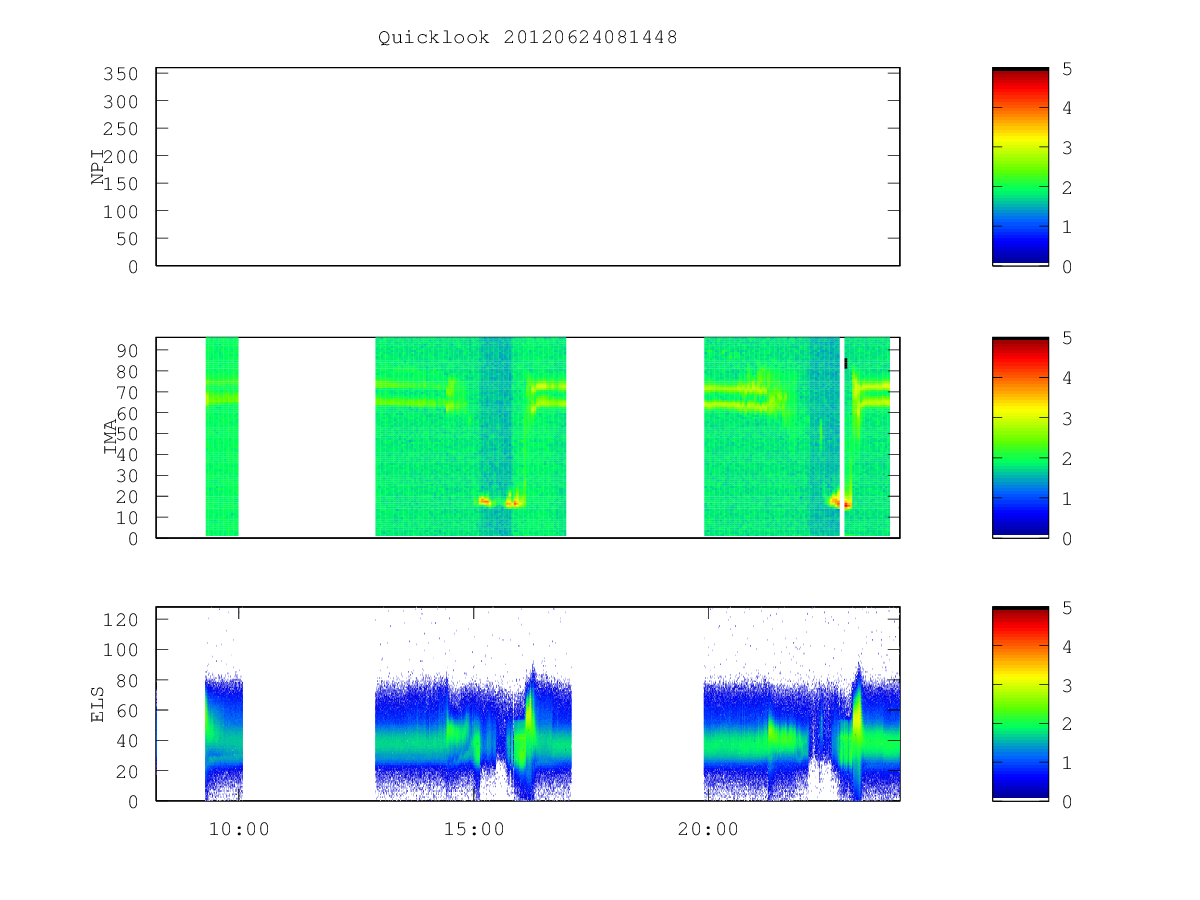Click the 20 tick on ELS axis

coord(128,771)
